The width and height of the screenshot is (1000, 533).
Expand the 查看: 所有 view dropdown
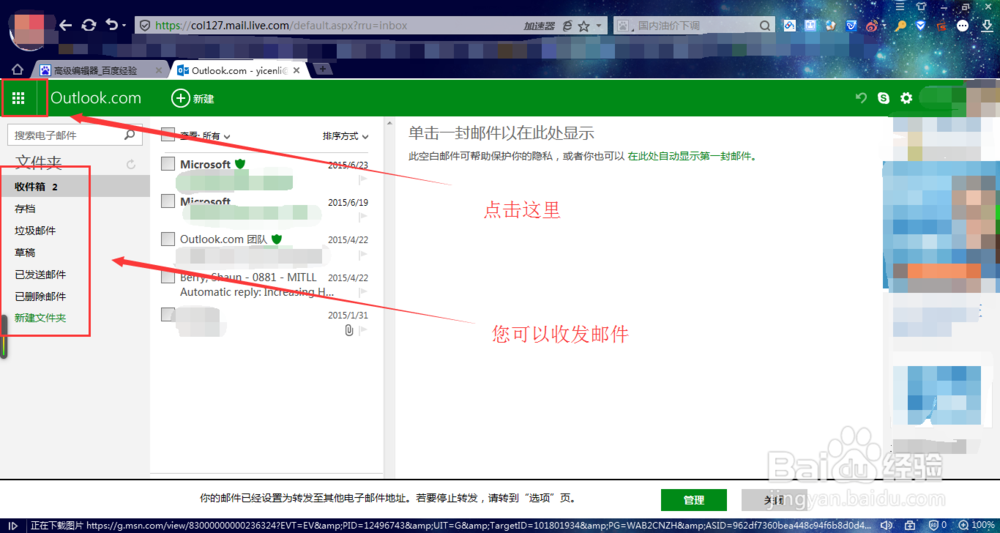[205, 136]
